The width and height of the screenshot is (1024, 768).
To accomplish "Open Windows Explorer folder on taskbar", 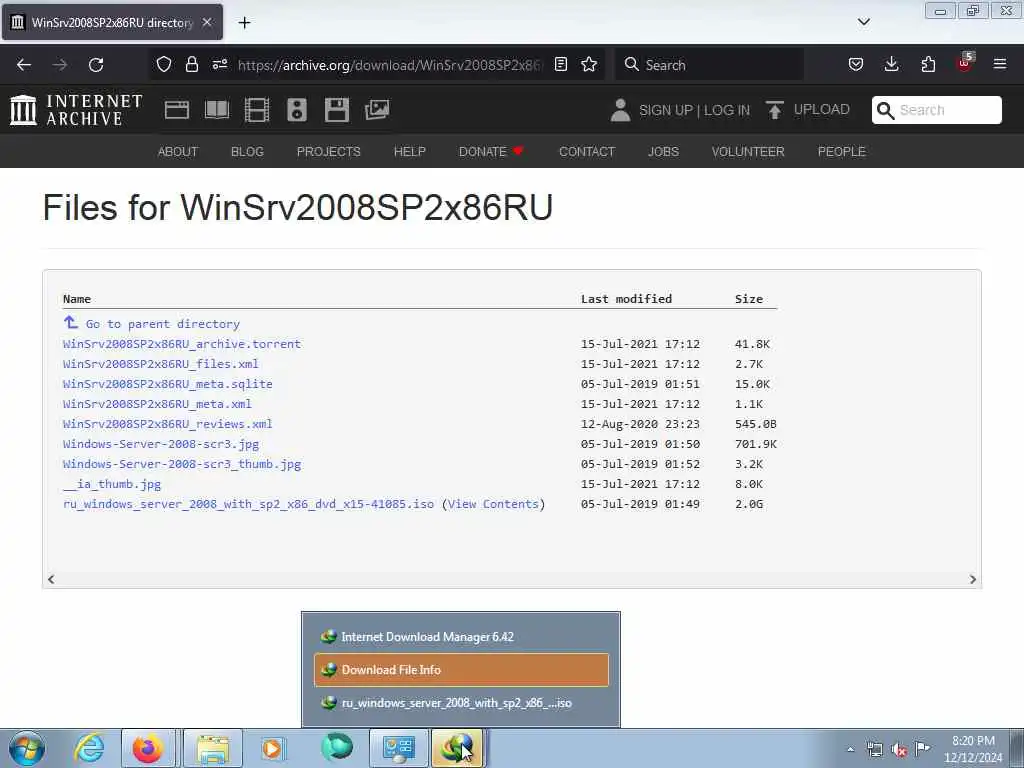I will click(x=213, y=748).
